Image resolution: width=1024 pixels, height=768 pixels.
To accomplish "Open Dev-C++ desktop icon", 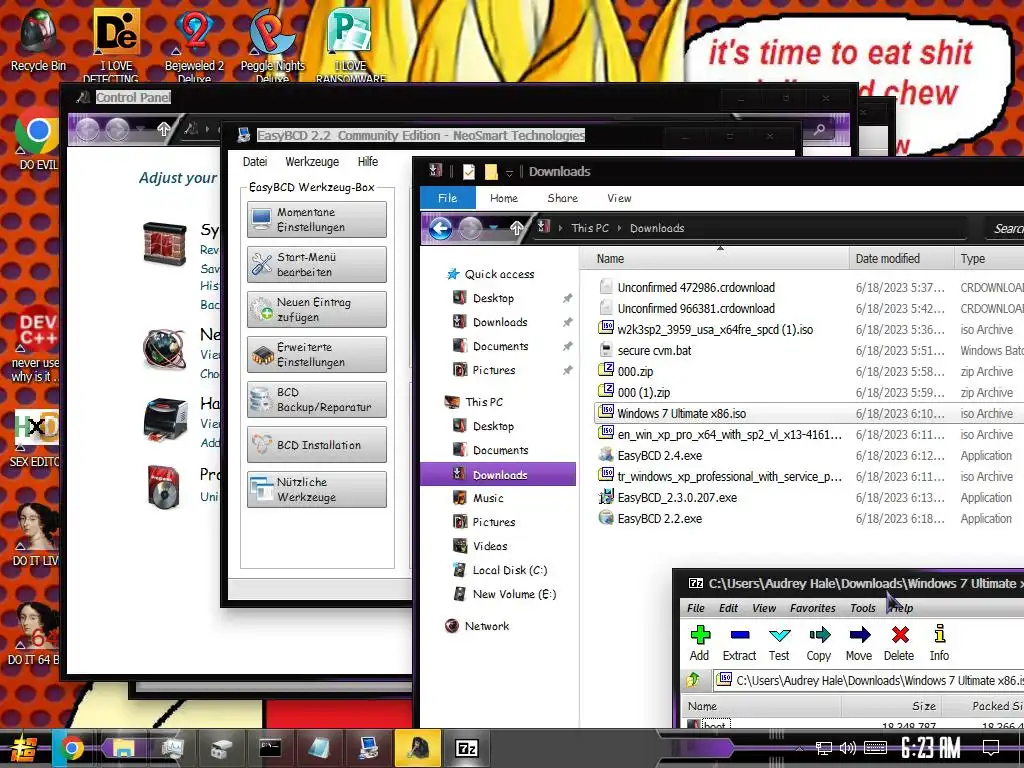I will (x=37, y=343).
